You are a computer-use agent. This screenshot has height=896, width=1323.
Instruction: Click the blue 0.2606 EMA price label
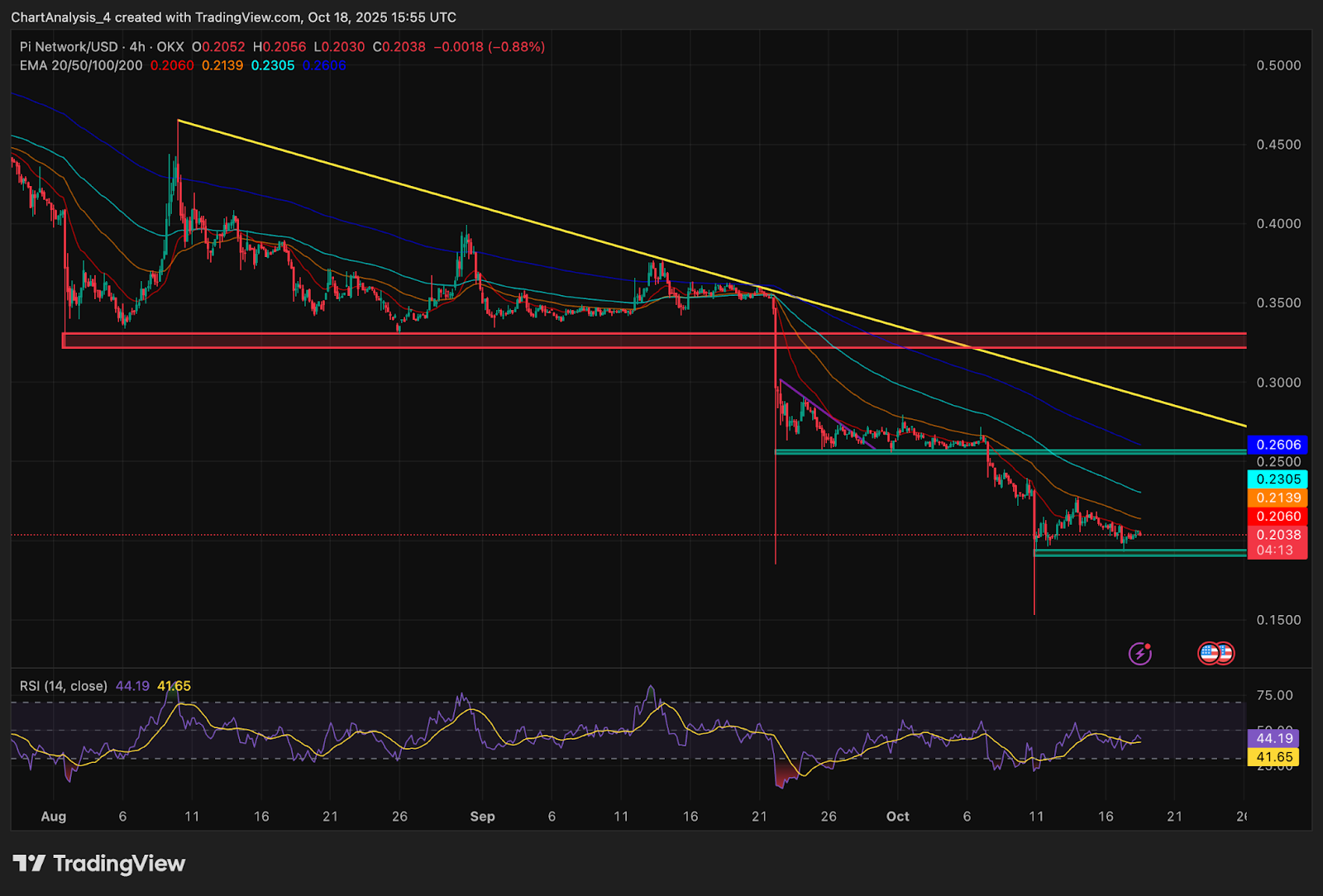1278,445
